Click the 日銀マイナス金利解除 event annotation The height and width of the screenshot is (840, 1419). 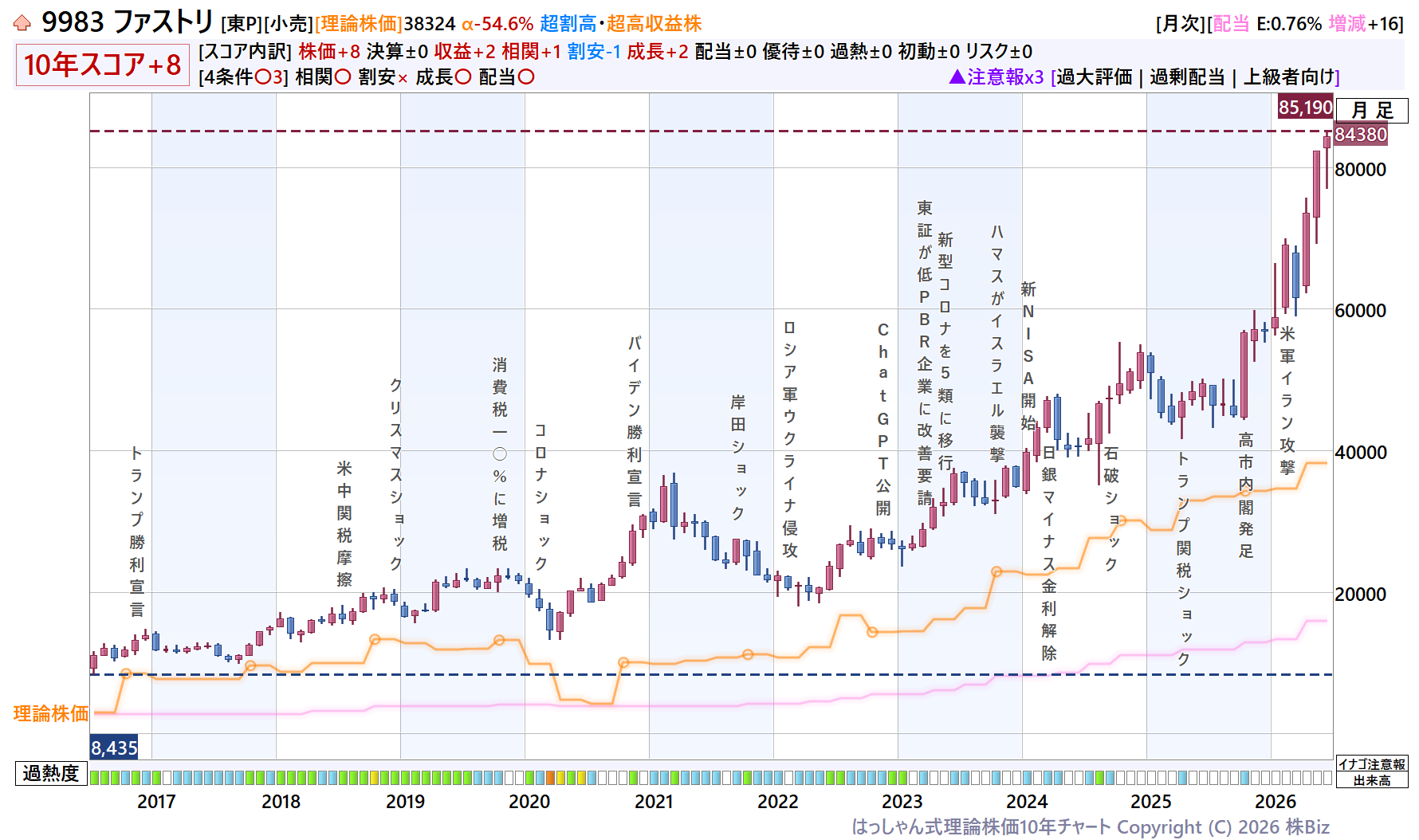(x=1049, y=552)
